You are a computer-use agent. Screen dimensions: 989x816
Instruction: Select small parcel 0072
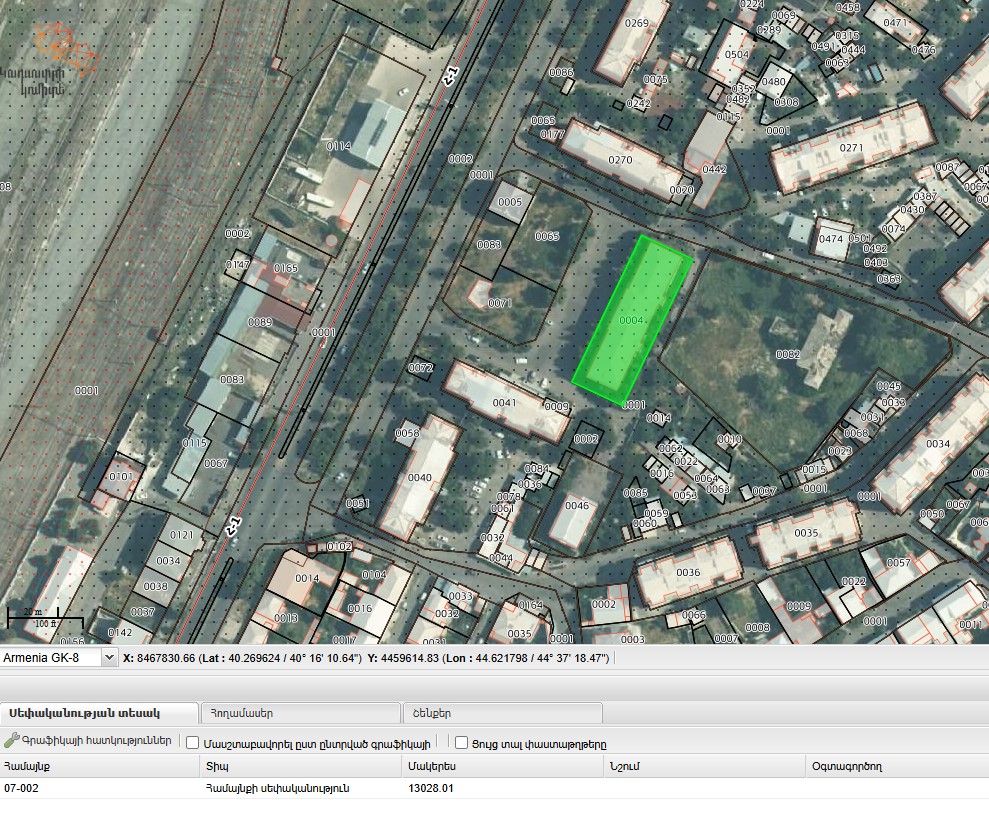(421, 368)
